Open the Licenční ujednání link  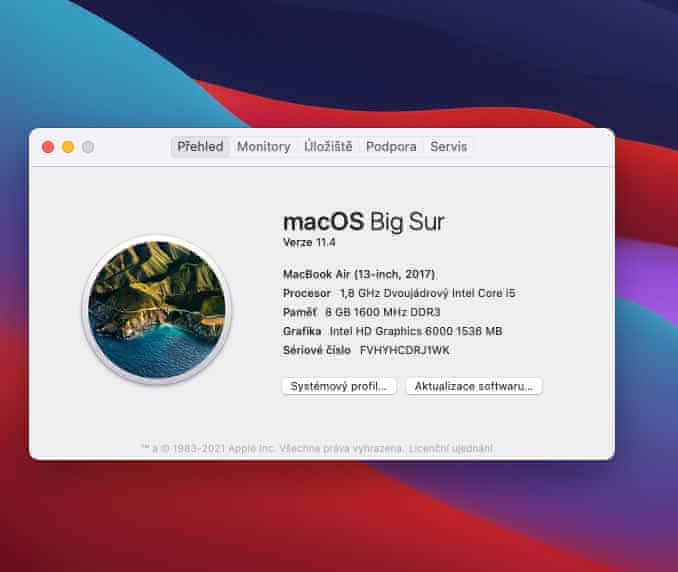click(x=451, y=448)
